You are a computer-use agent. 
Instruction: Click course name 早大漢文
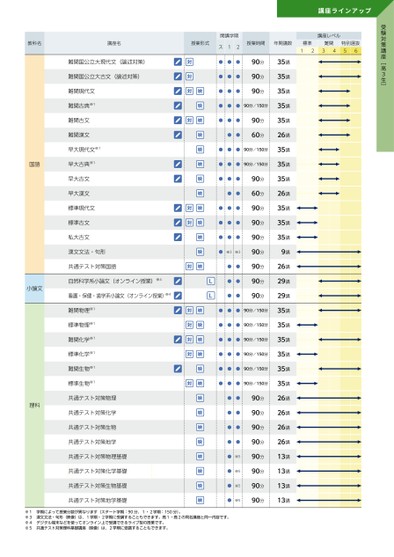point(79,193)
